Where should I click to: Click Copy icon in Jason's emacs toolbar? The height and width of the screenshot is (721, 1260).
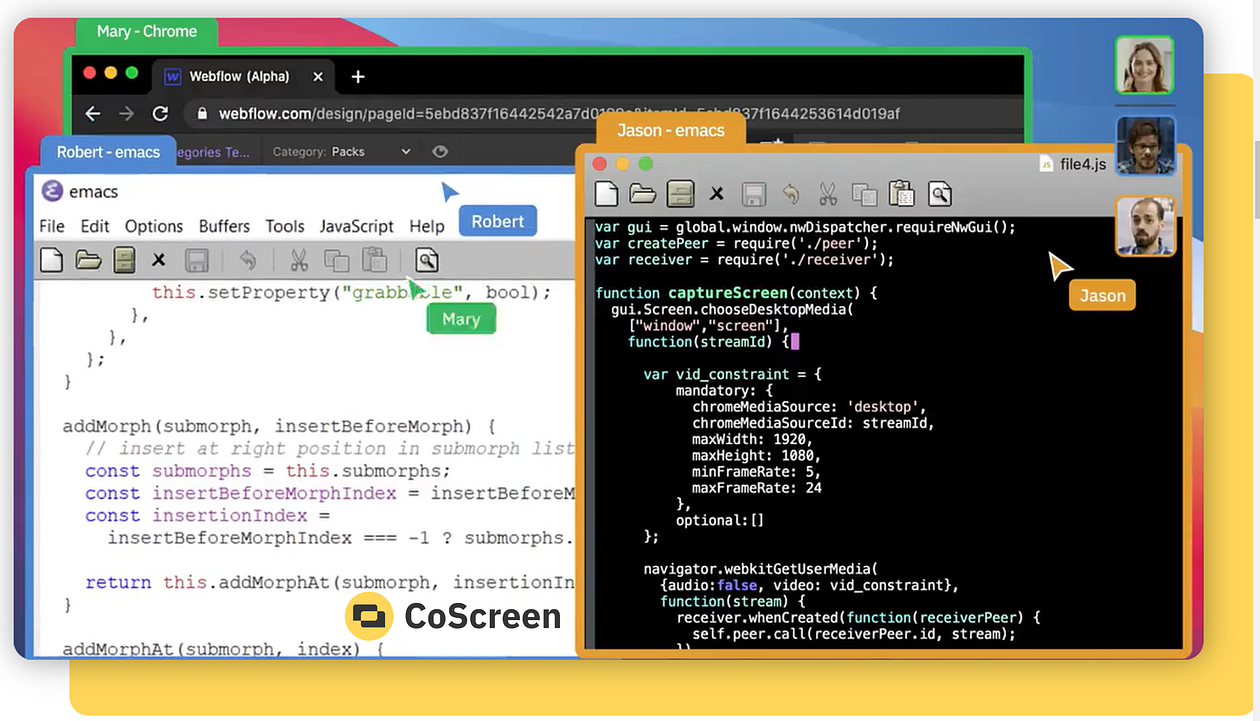click(864, 194)
